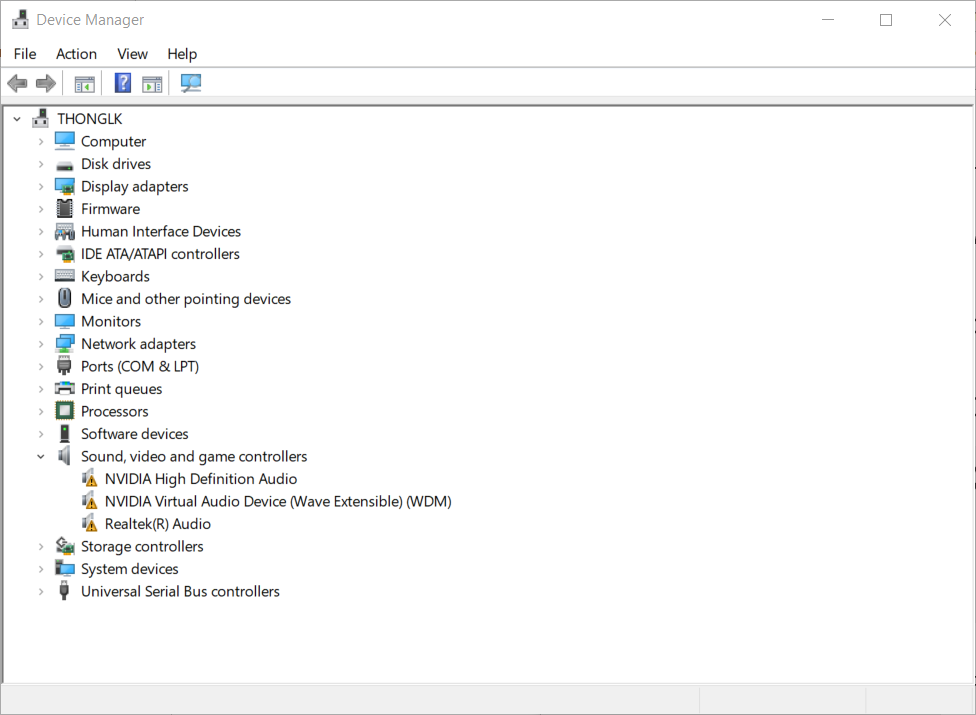Select the Ports (COM & LPT) label

tap(140, 367)
